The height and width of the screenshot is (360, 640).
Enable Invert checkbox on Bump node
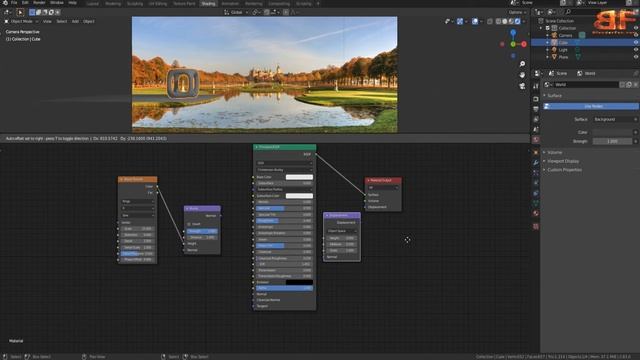189,224
